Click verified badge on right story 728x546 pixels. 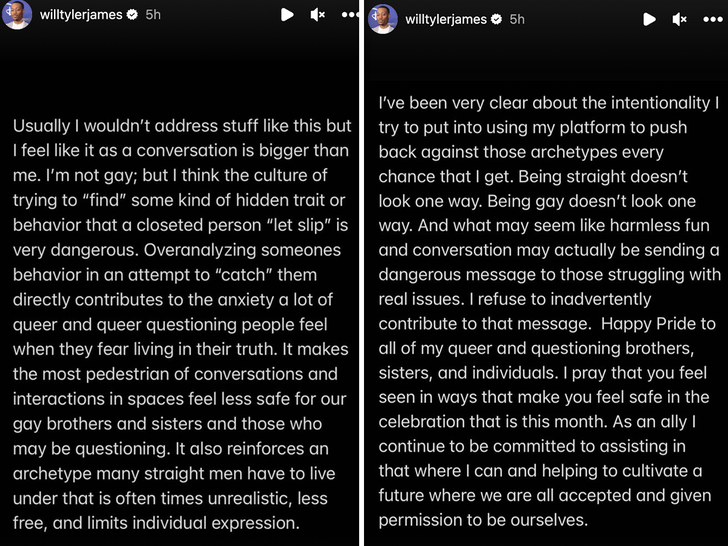click(x=497, y=19)
